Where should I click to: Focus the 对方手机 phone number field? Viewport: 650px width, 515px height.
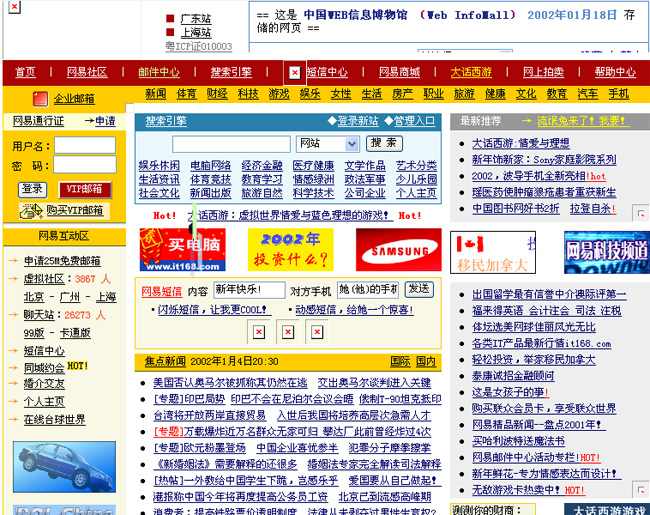point(367,289)
